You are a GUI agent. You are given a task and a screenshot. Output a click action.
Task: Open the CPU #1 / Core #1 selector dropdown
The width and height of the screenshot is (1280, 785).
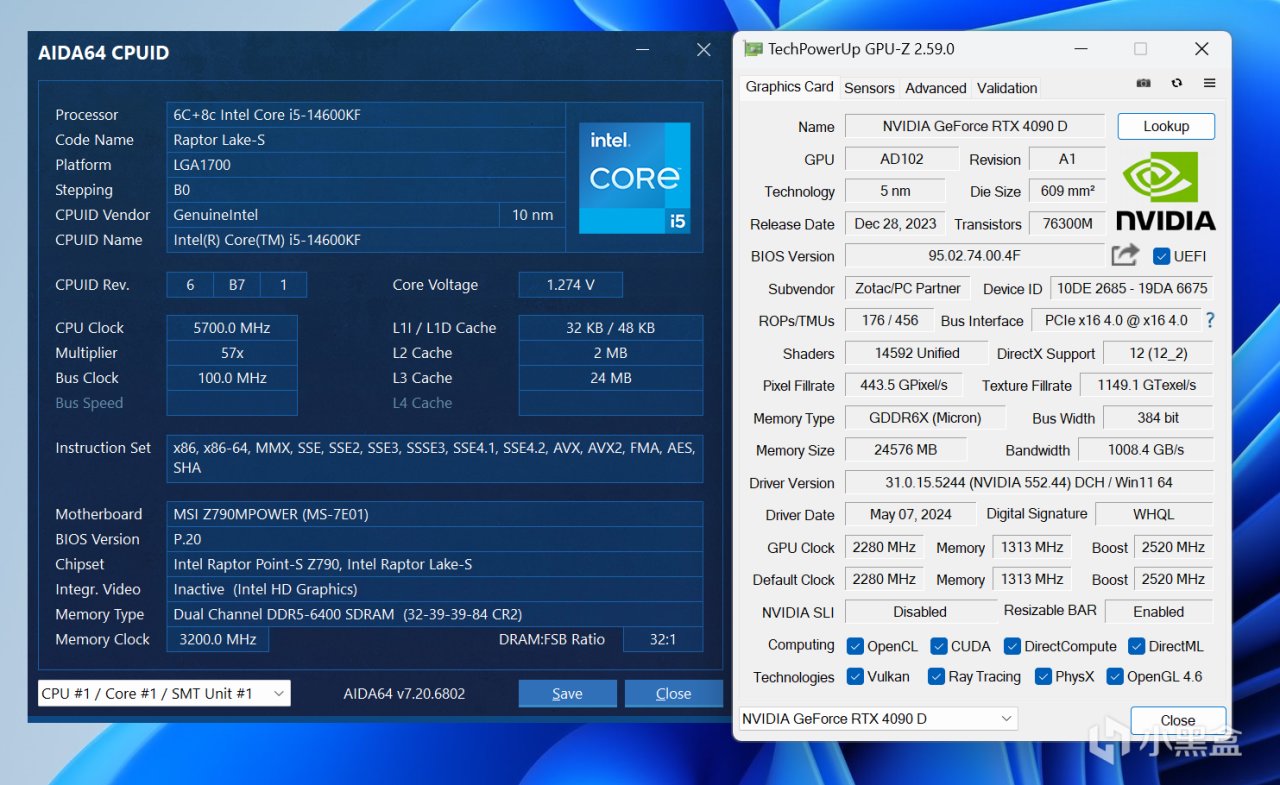(x=164, y=693)
